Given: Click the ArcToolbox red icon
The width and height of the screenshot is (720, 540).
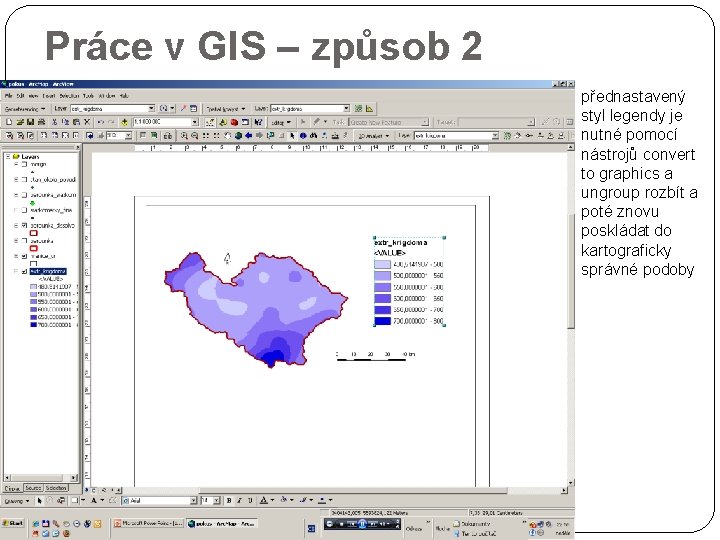Looking at the screenshot, I should click(x=234, y=122).
